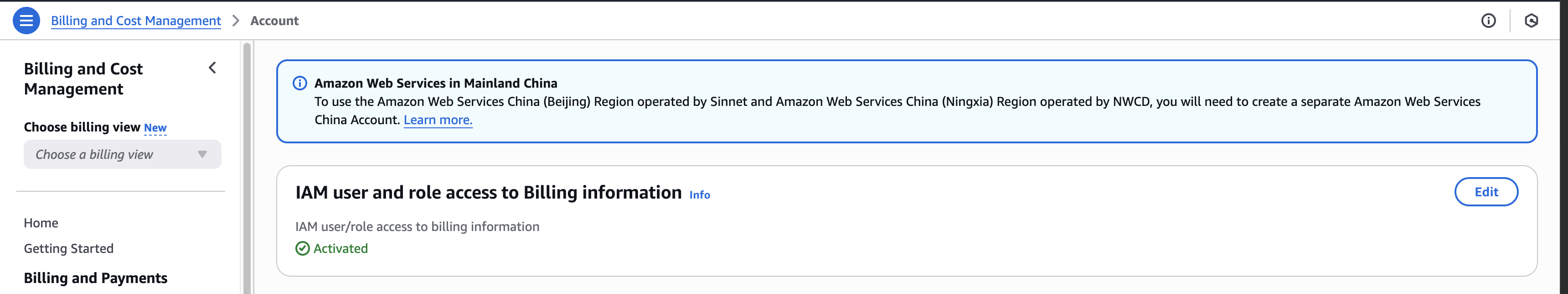
Task: Click the info icon in Mainland China banner
Action: (x=300, y=83)
